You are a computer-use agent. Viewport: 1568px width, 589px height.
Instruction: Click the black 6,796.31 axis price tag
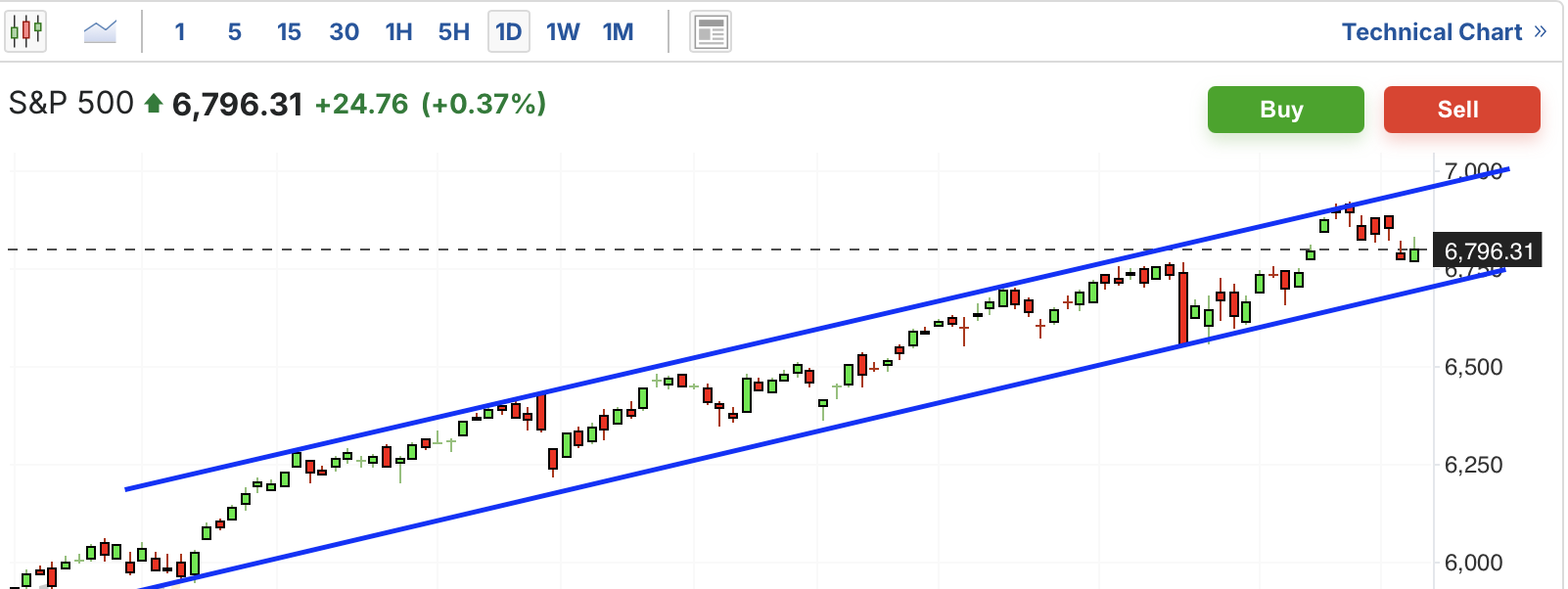(x=1488, y=250)
